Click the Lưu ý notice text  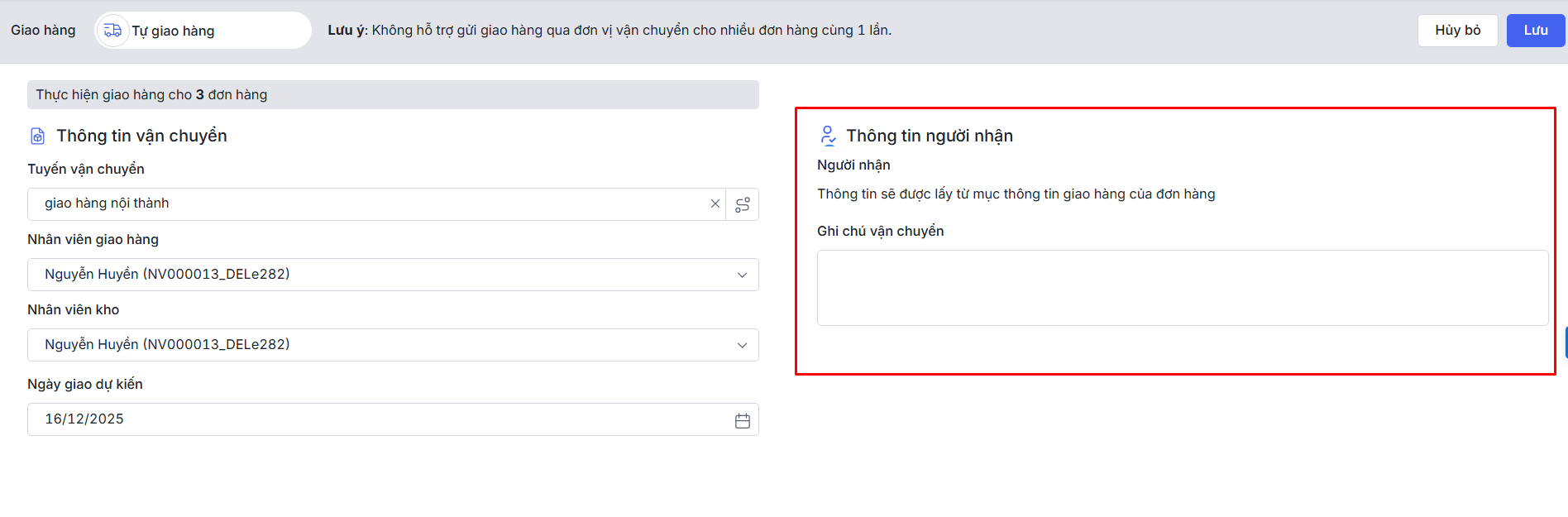(x=610, y=31)
